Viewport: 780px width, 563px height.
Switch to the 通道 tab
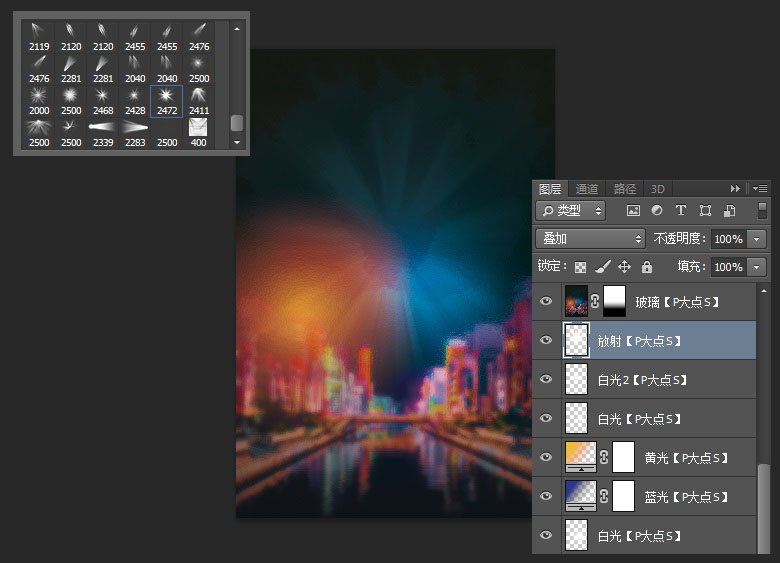point(587,188)
